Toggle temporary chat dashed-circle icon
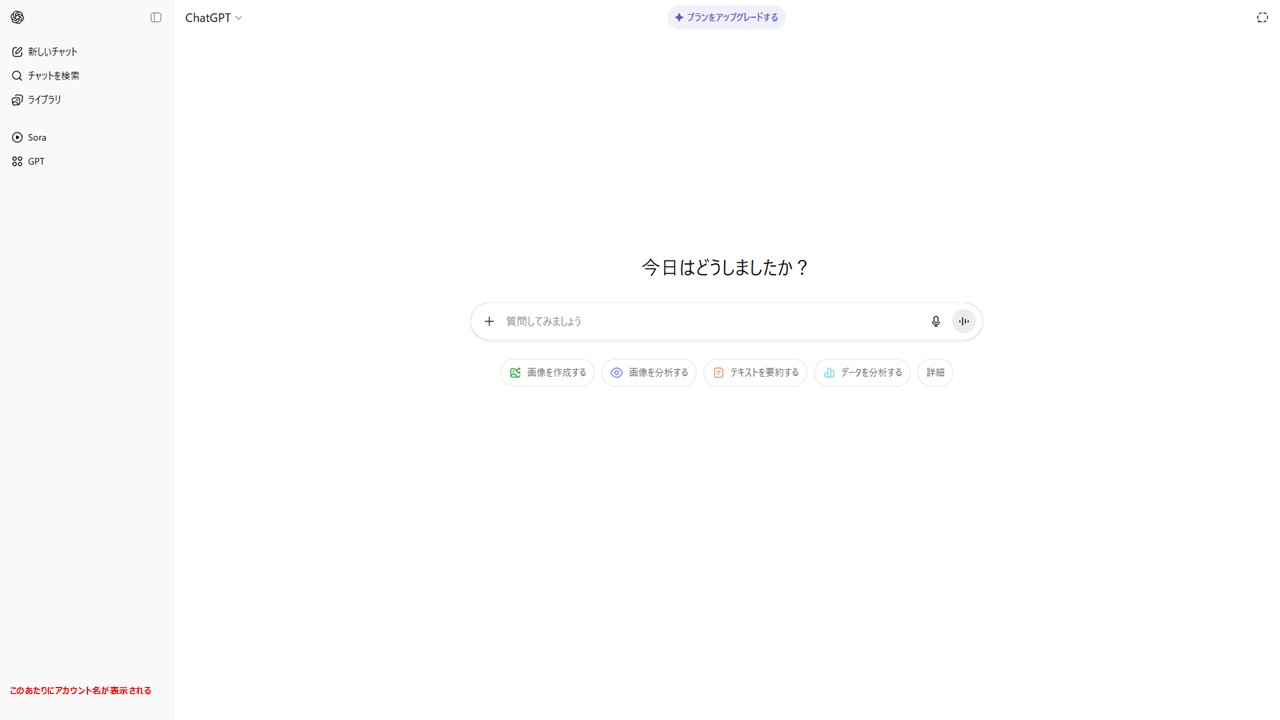 (1262, 17)
